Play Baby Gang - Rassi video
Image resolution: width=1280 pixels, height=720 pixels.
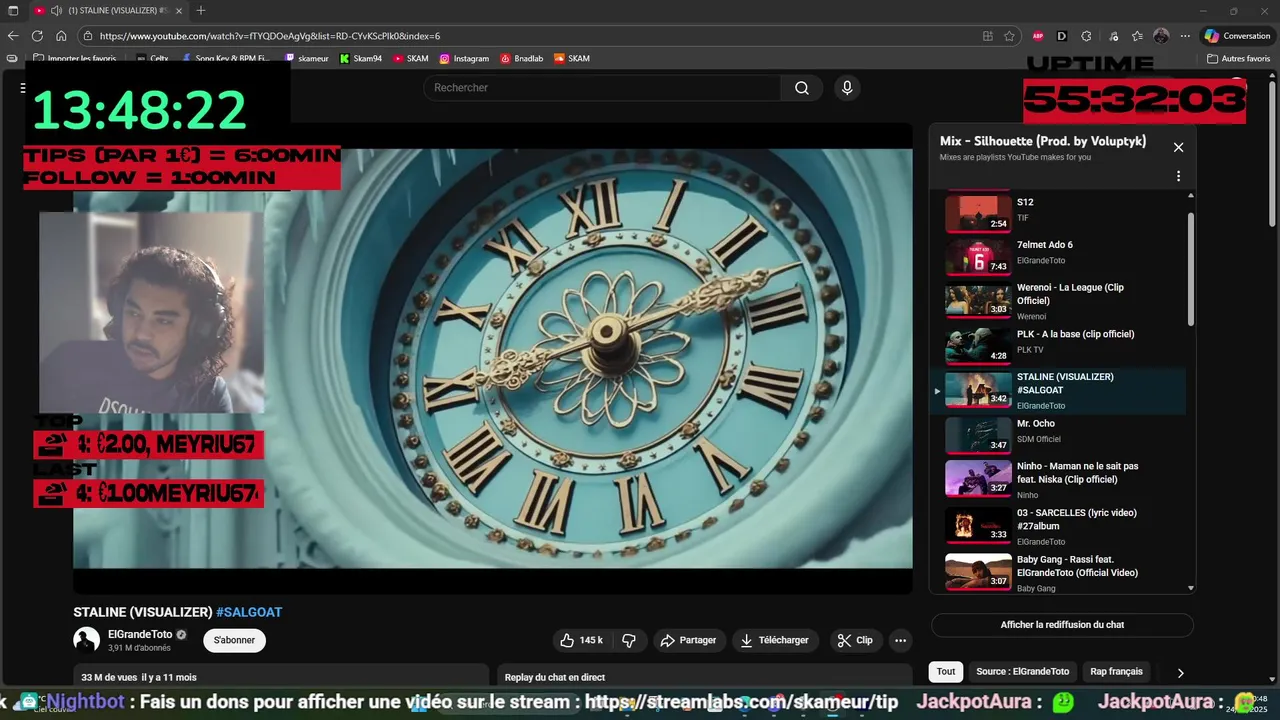[x=1060, y=573]
